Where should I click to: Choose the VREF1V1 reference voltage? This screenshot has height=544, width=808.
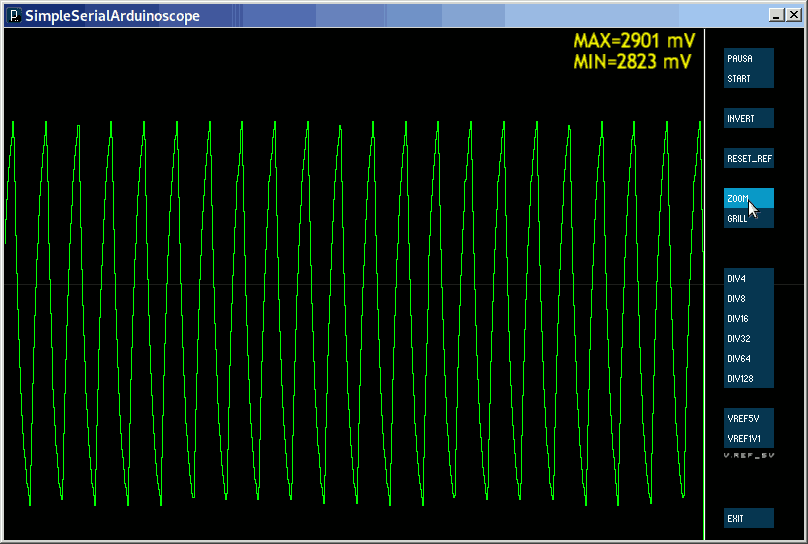[x=748, y=438]
